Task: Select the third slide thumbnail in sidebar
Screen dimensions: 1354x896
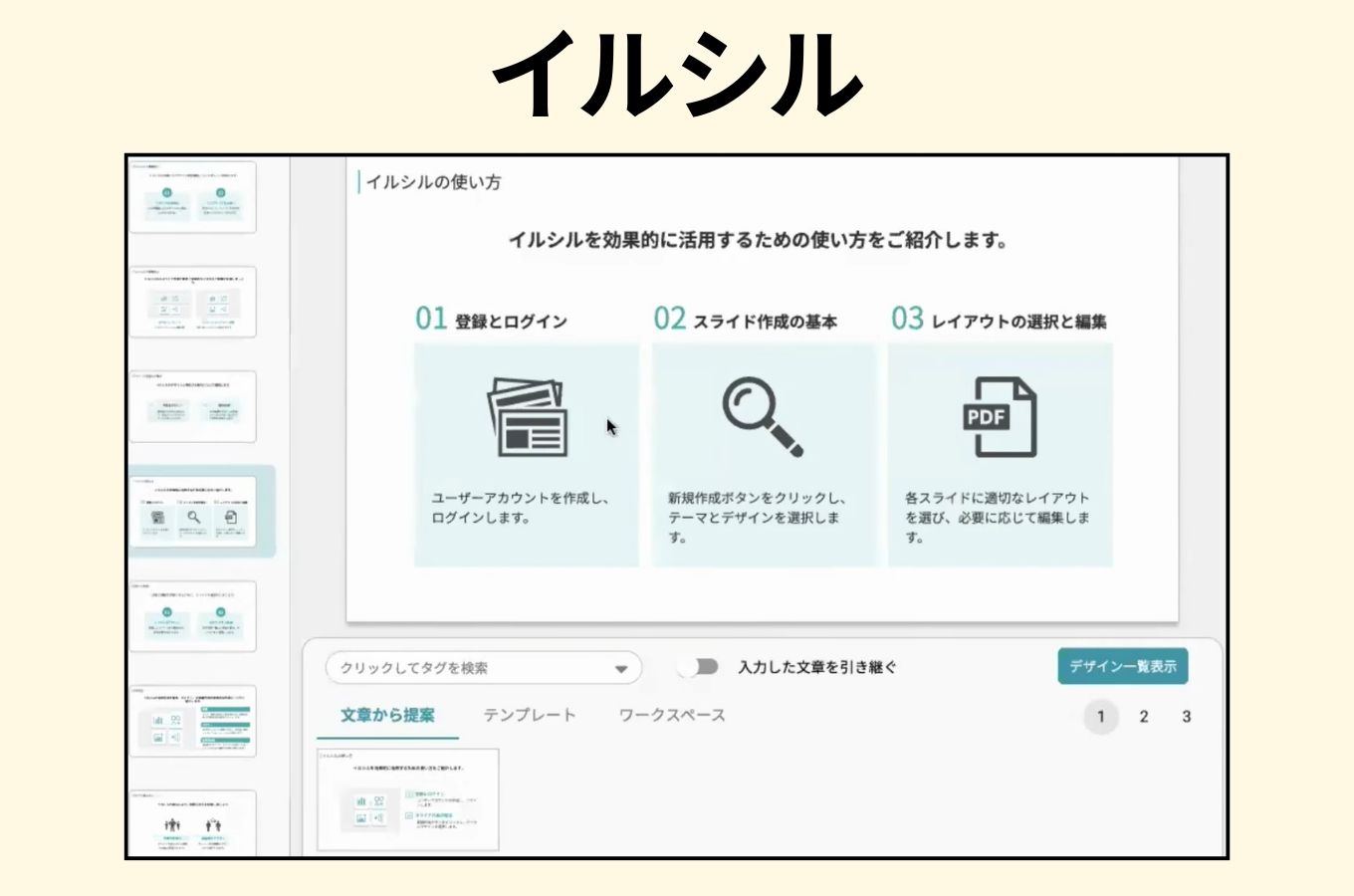Action: tap(193, 406)
